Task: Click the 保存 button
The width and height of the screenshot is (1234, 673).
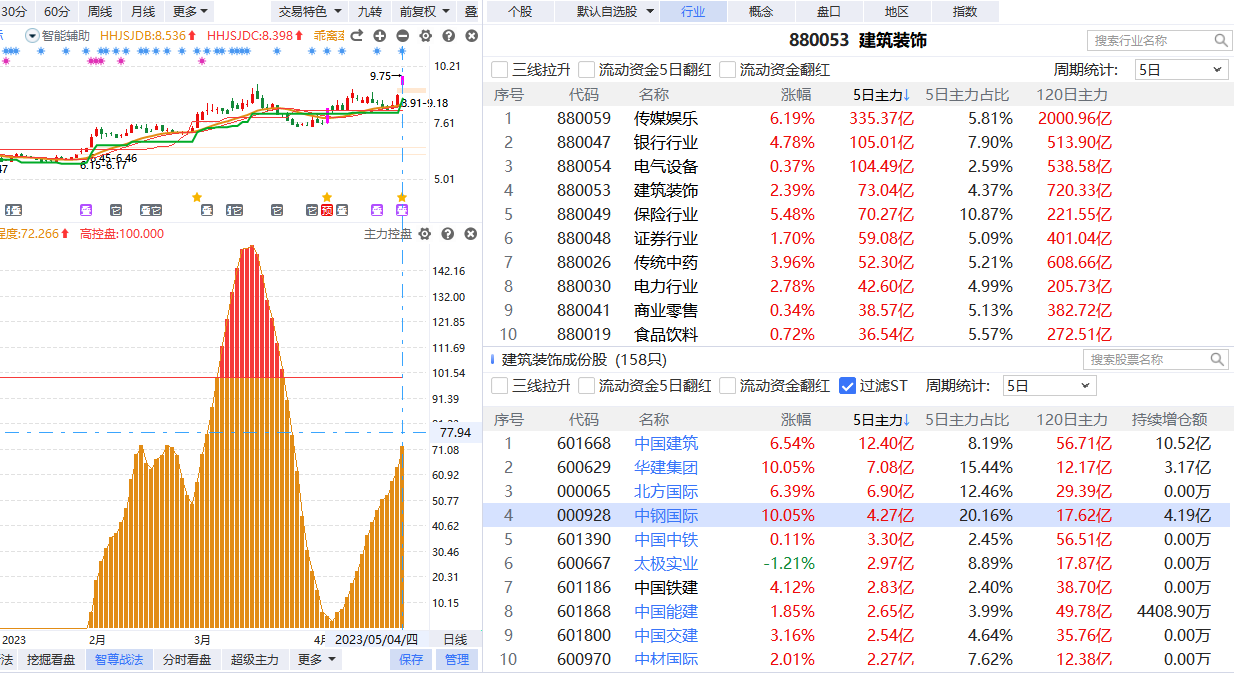Action: click(411, 660)
